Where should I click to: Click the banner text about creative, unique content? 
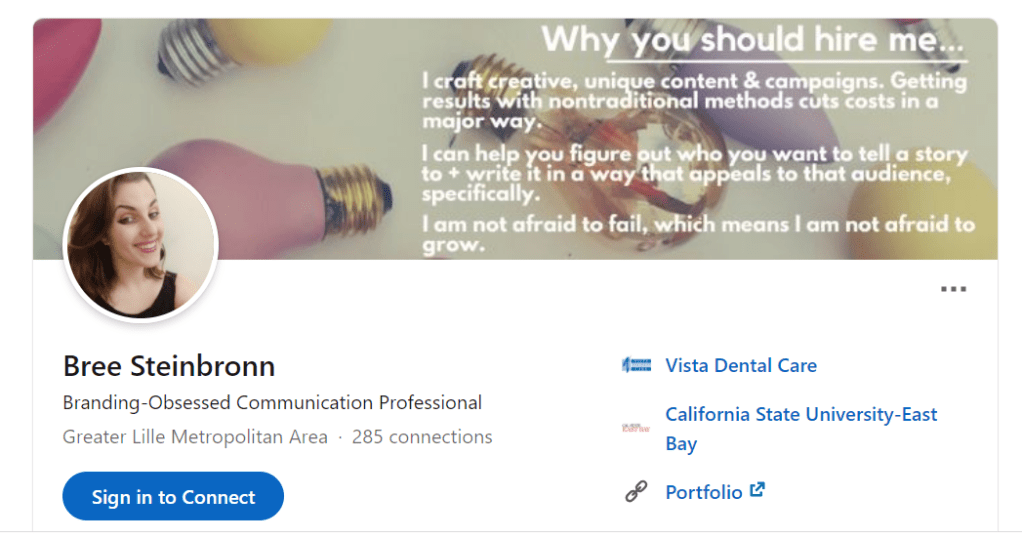click(x=694, y=101)
